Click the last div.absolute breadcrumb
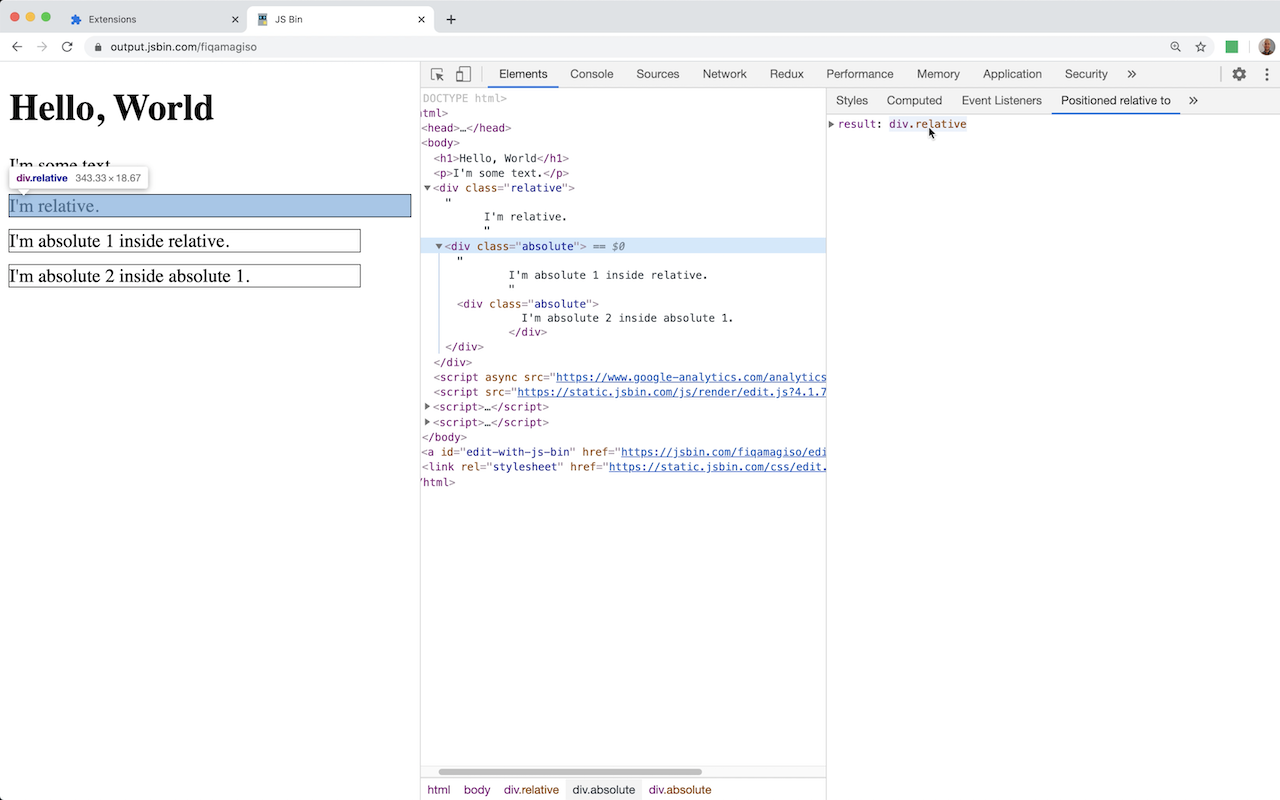The height and width of the screenshot is (800, 1280). tap(680, 790)
